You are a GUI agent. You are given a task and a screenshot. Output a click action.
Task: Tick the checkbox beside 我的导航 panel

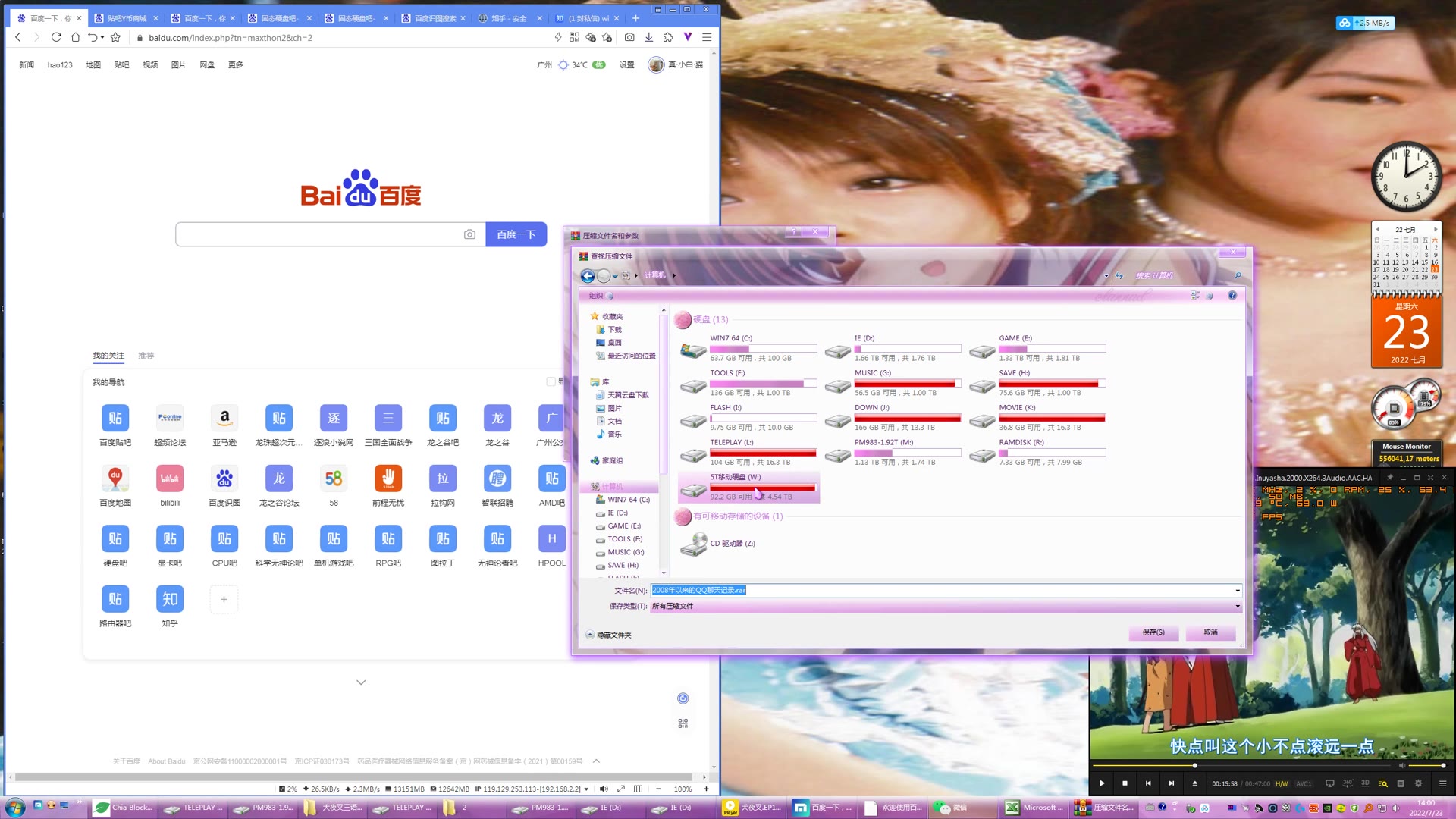pyautogui.click(x=551, y=381)
